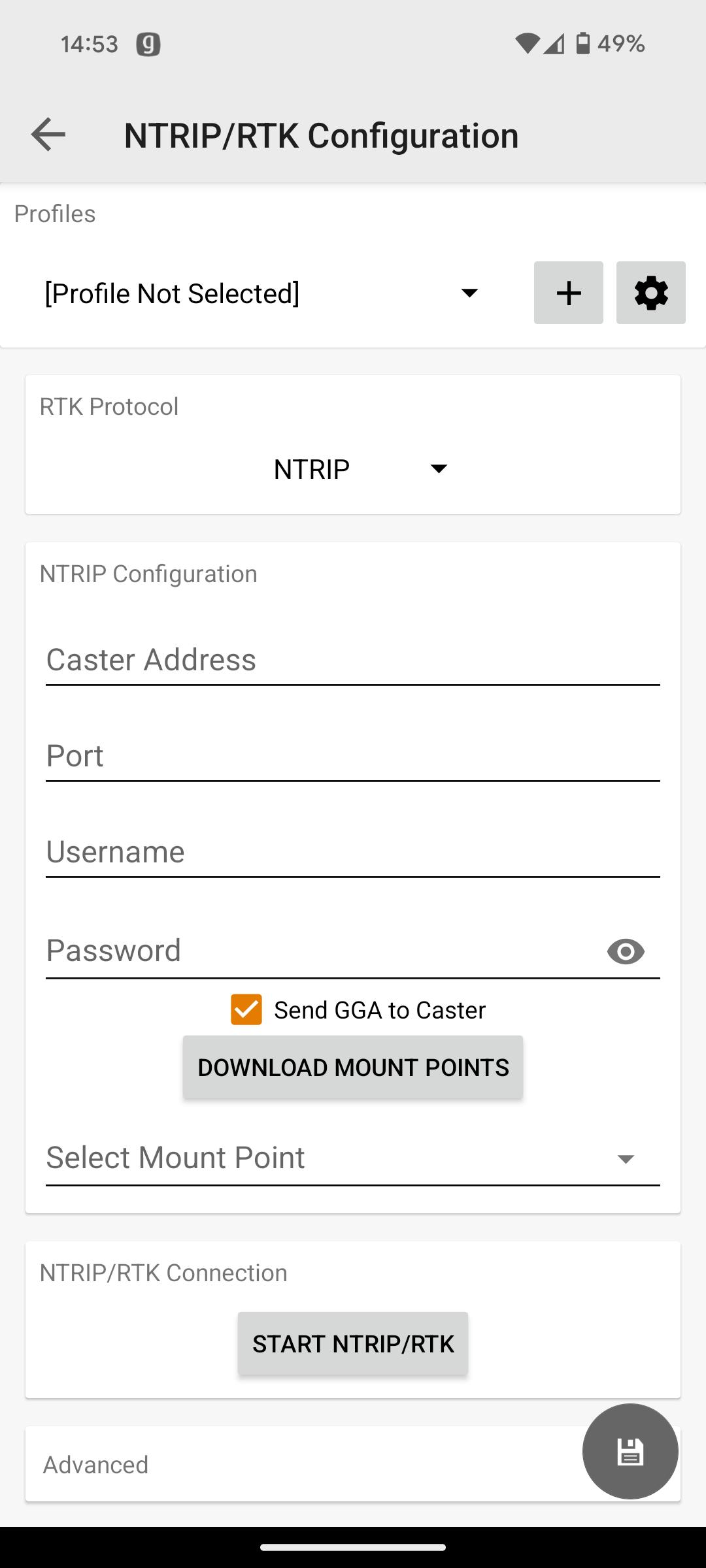Click into the Password field
The width and height of the screenshot is (706, 1568).
coord(320,951)
